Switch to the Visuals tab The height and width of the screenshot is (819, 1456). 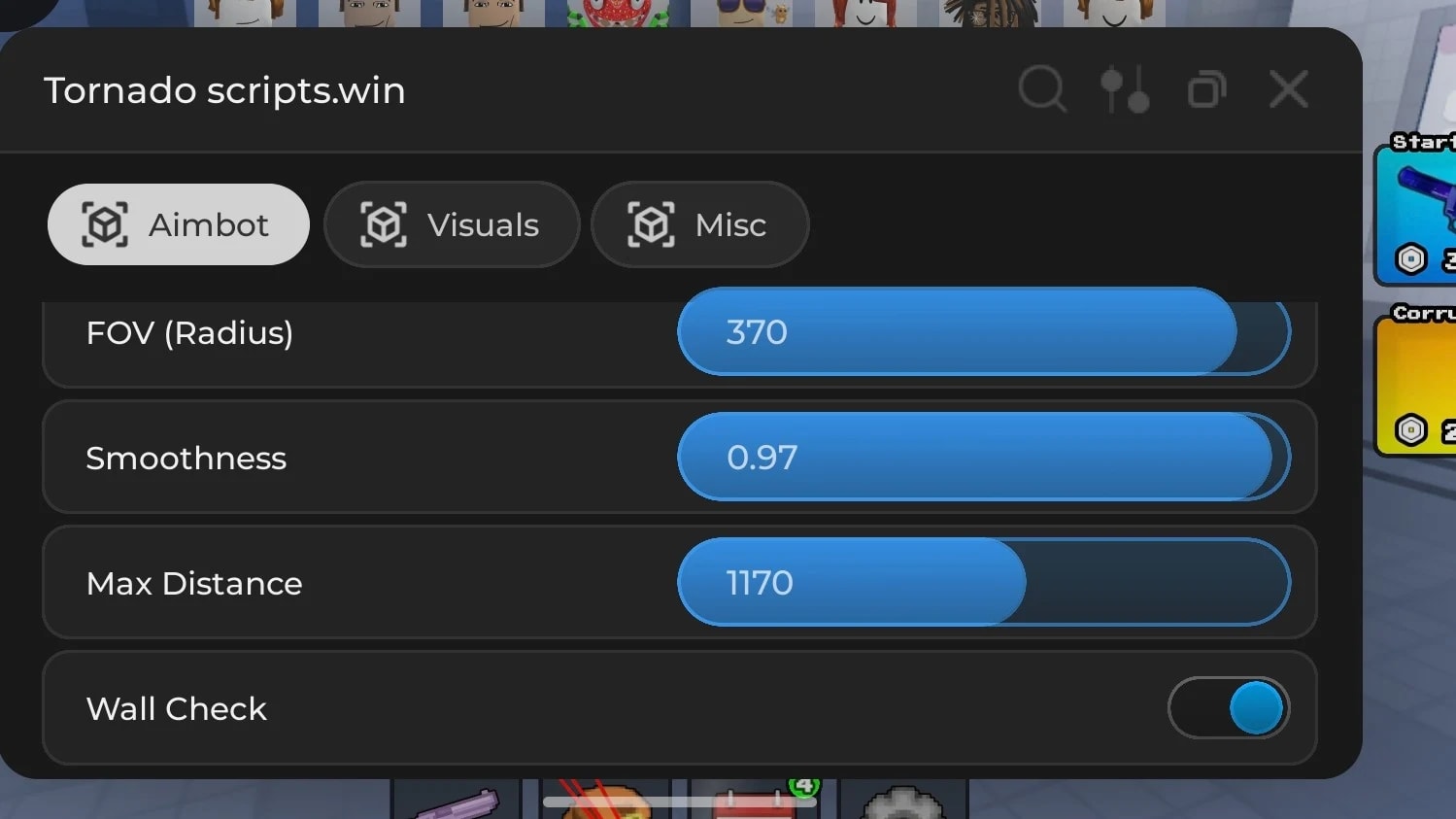452,224
